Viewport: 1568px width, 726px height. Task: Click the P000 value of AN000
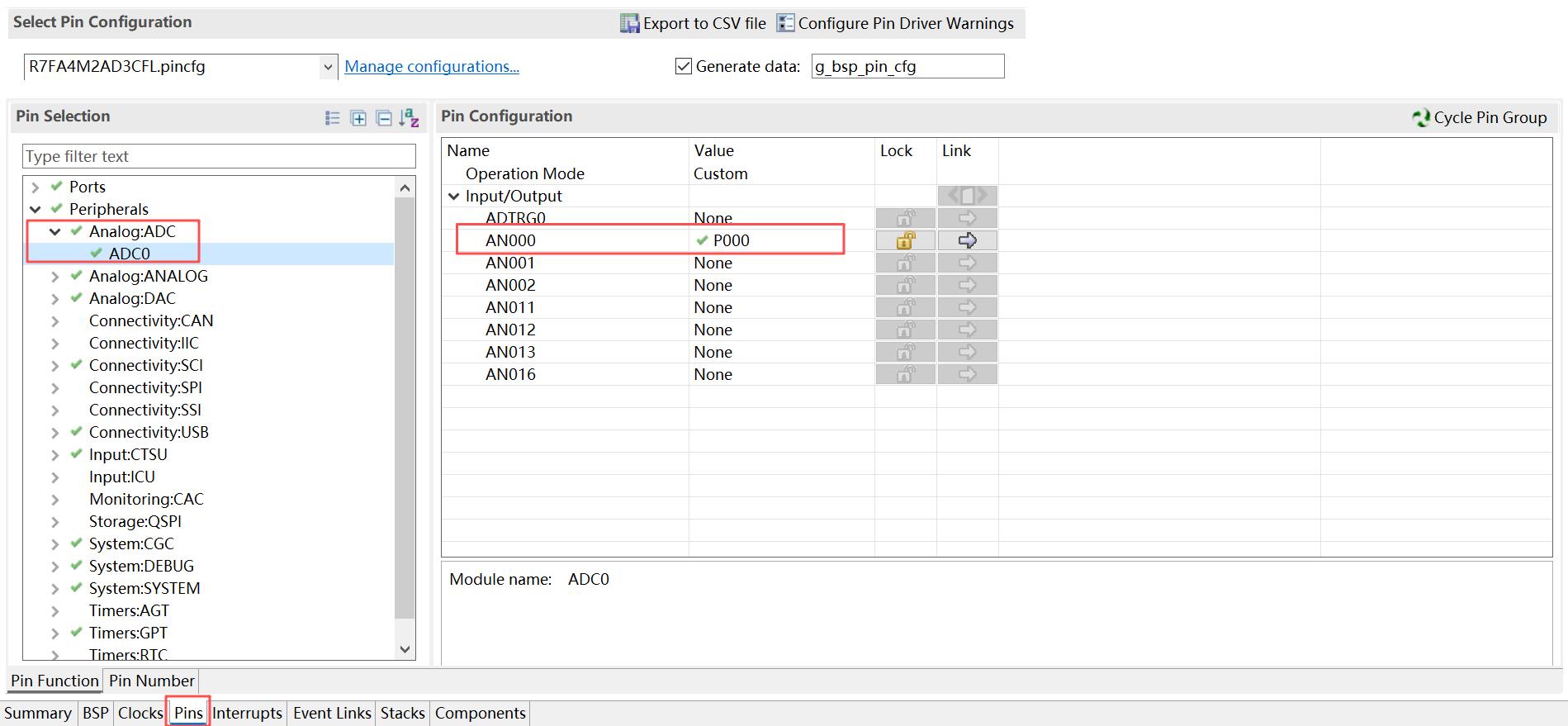(x=732, y=240)
